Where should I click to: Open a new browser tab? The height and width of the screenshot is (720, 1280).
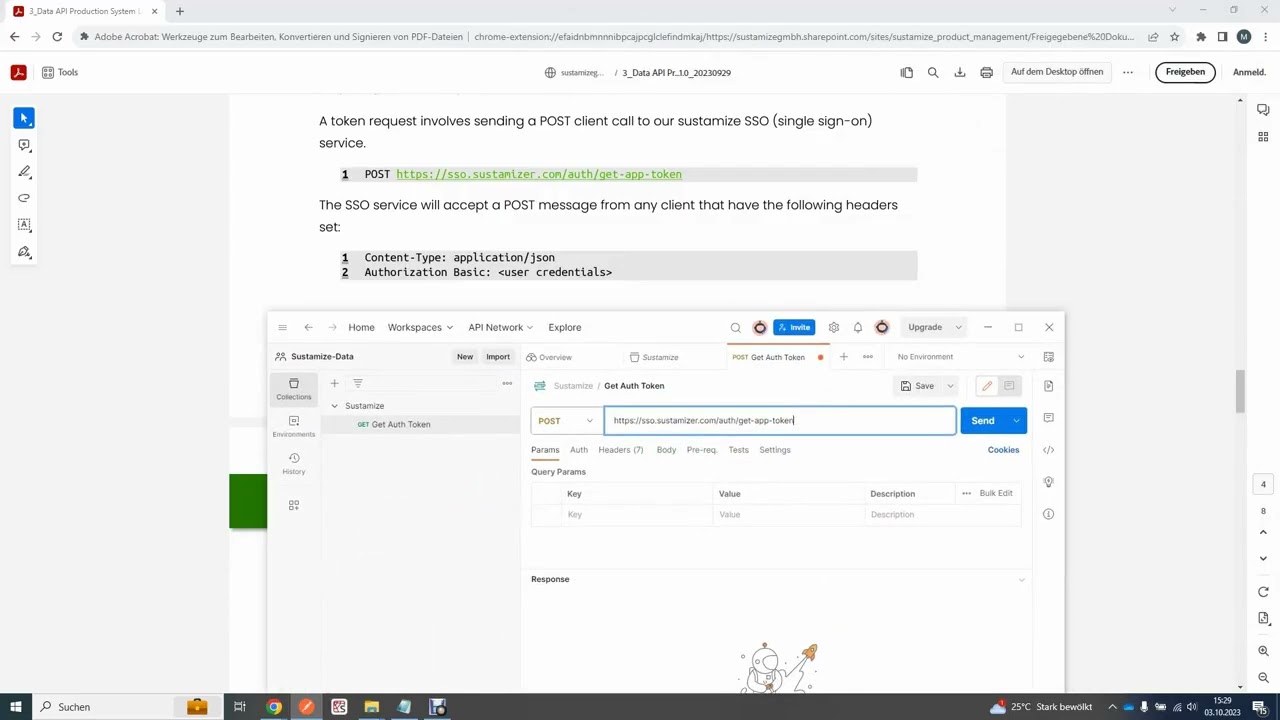(x=179, y=11)
